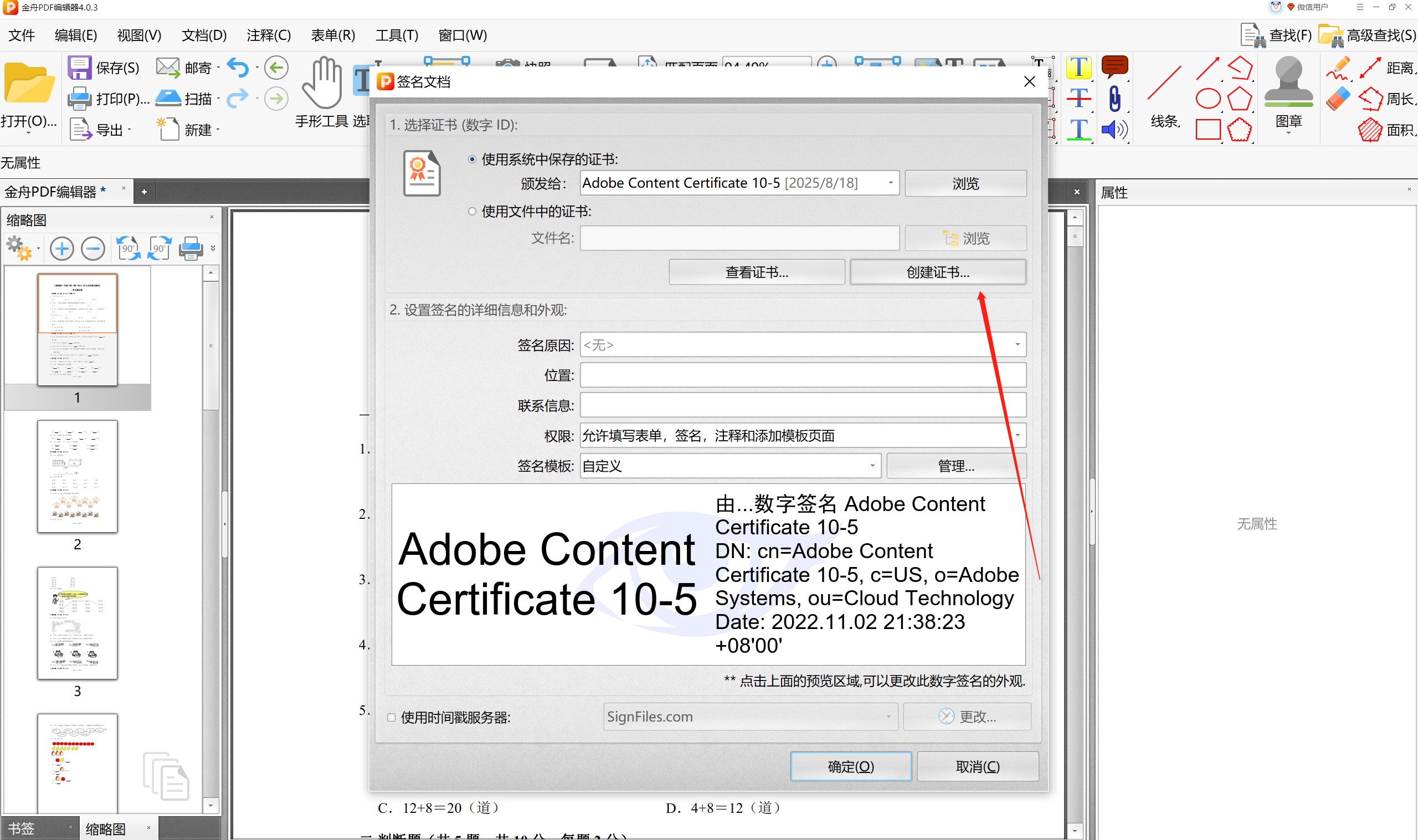Click the 创建证书 button
The width and height of the screenshot is (1418, 840).
pyautogui.click(x=936, y=272)
